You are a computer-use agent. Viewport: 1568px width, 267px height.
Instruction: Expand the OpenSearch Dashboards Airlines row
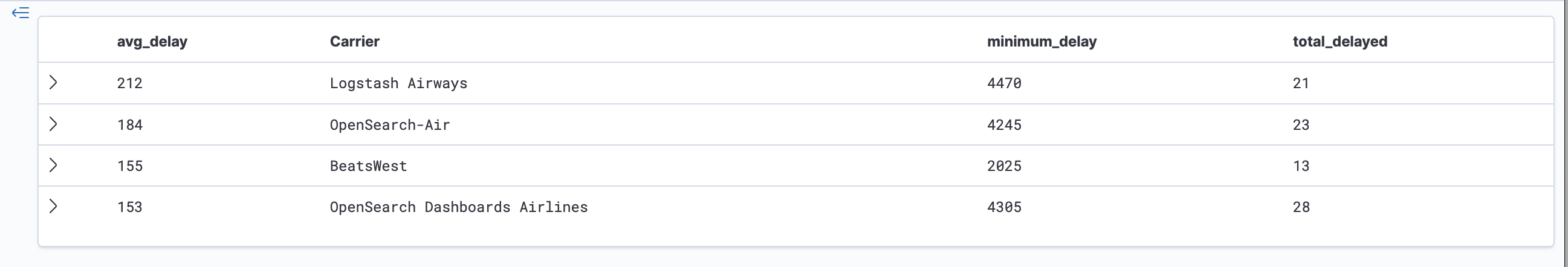click(x=54, y=207)
